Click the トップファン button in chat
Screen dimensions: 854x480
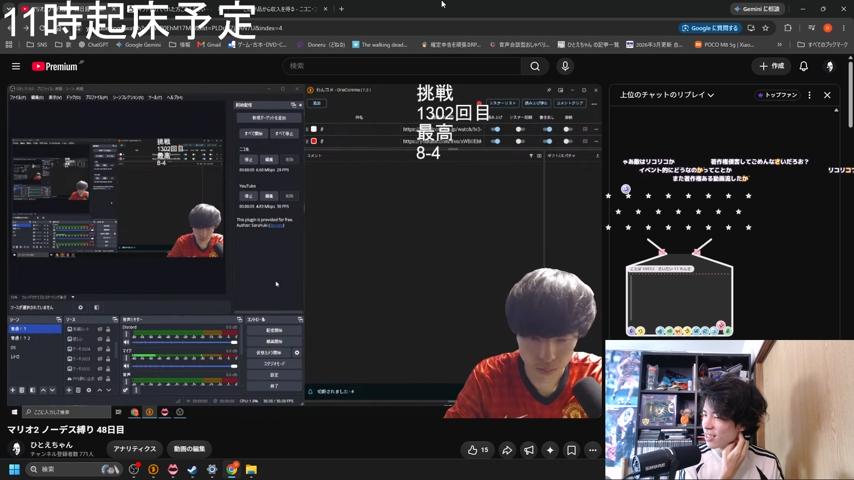point(777,95)
